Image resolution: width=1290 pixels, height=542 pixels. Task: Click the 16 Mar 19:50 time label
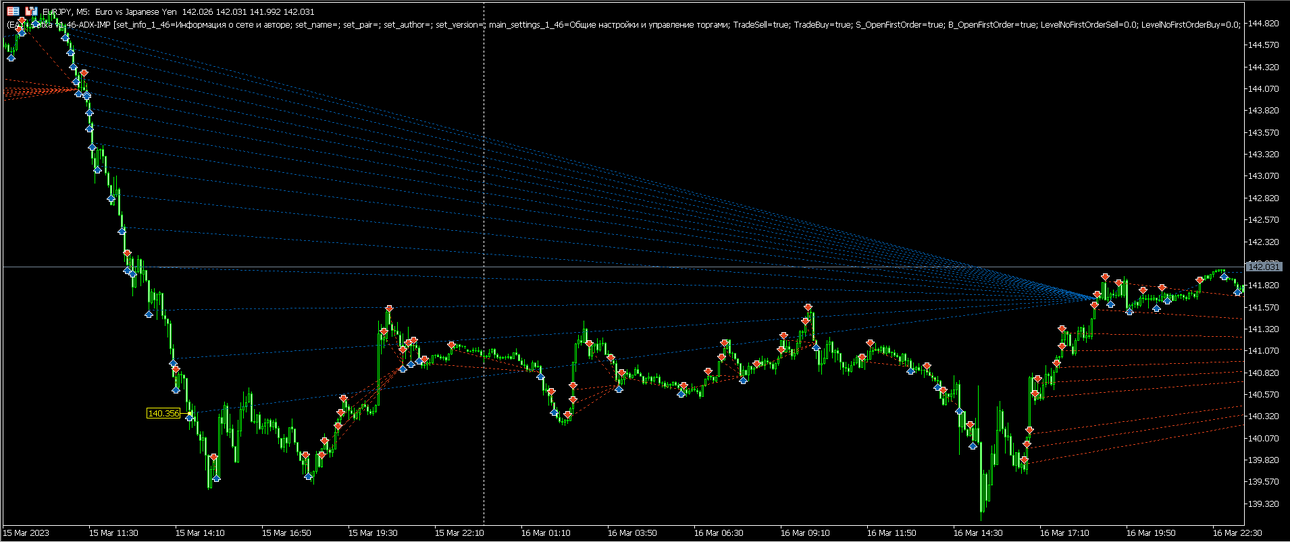(1151, 533)
